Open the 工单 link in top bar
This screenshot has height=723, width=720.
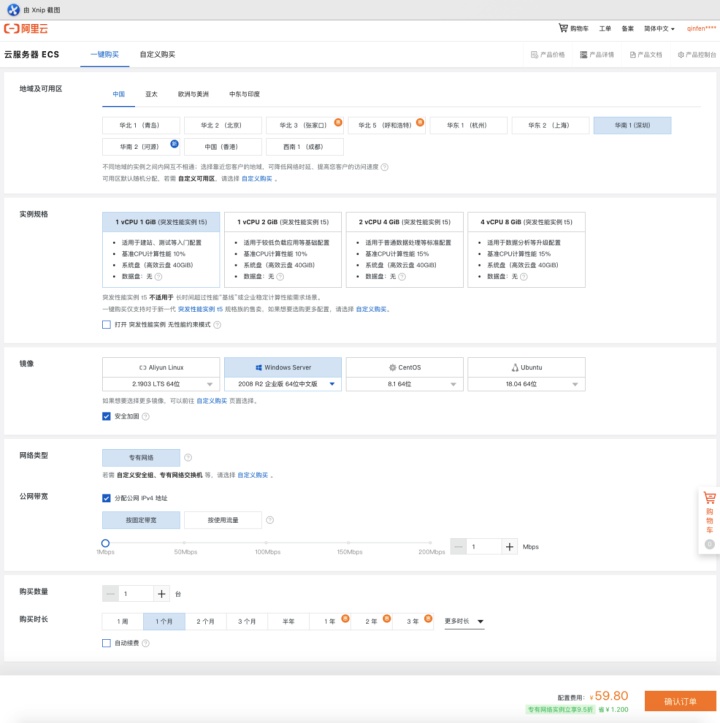[605, 29]
